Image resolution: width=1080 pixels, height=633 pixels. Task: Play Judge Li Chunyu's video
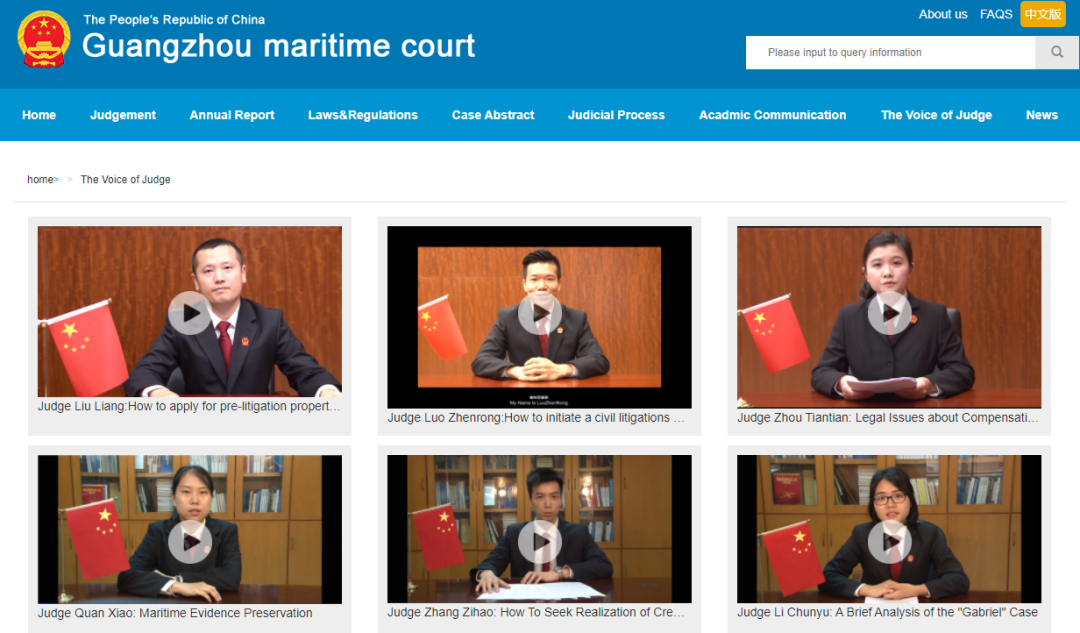pos(888,542)
